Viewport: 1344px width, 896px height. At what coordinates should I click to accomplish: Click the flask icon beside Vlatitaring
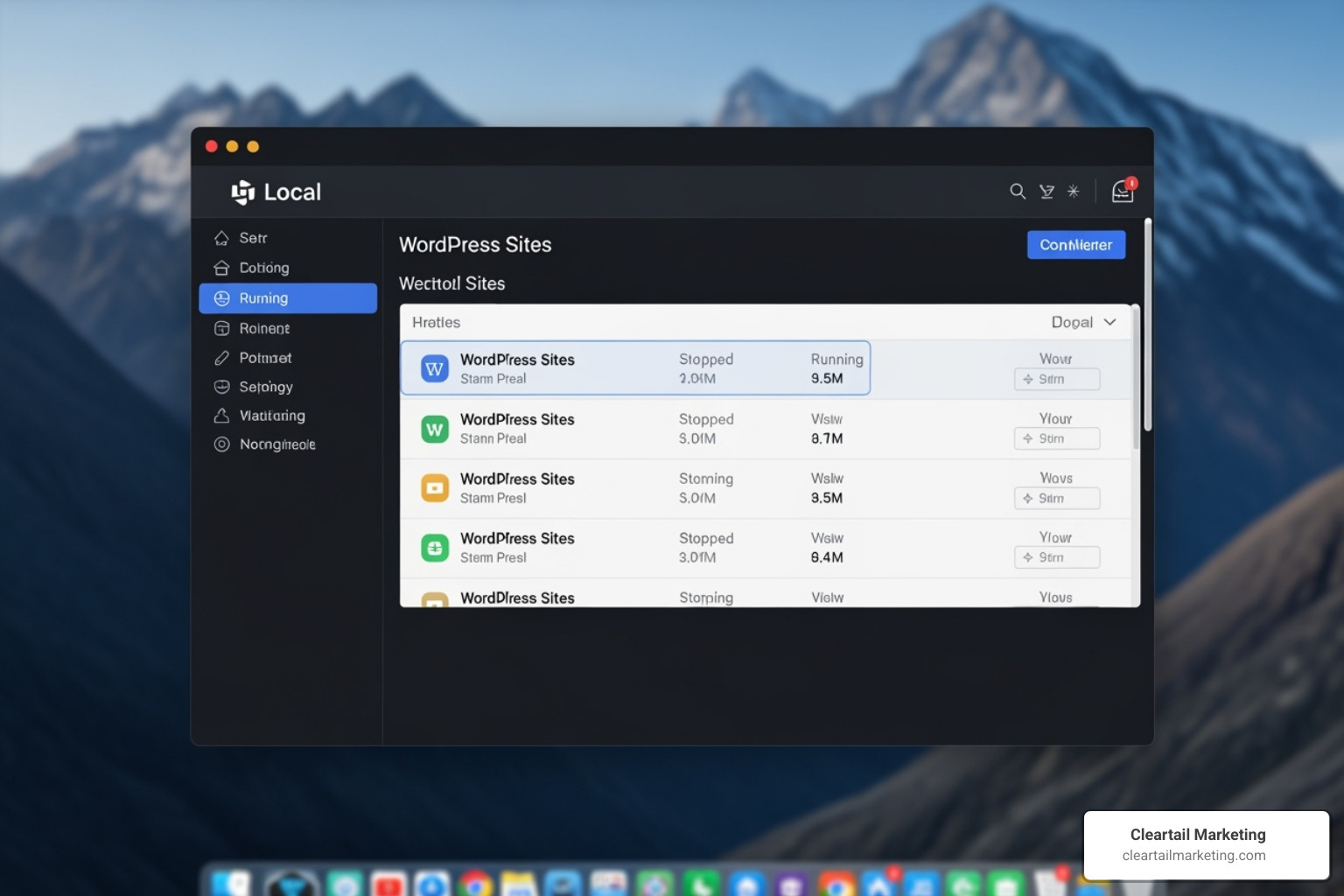point(221,416)
